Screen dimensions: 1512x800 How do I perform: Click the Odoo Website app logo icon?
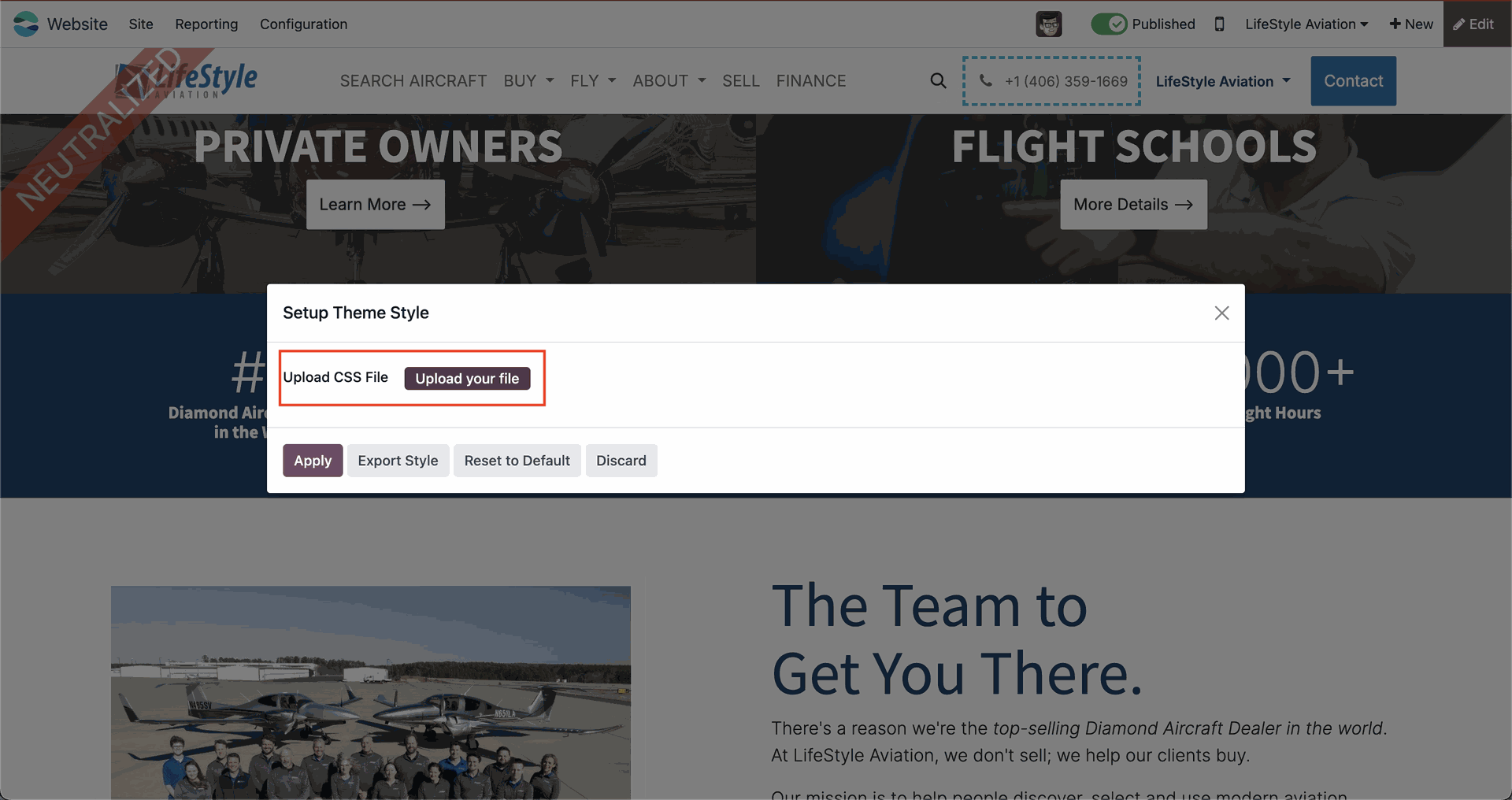(x=26, y=24)
